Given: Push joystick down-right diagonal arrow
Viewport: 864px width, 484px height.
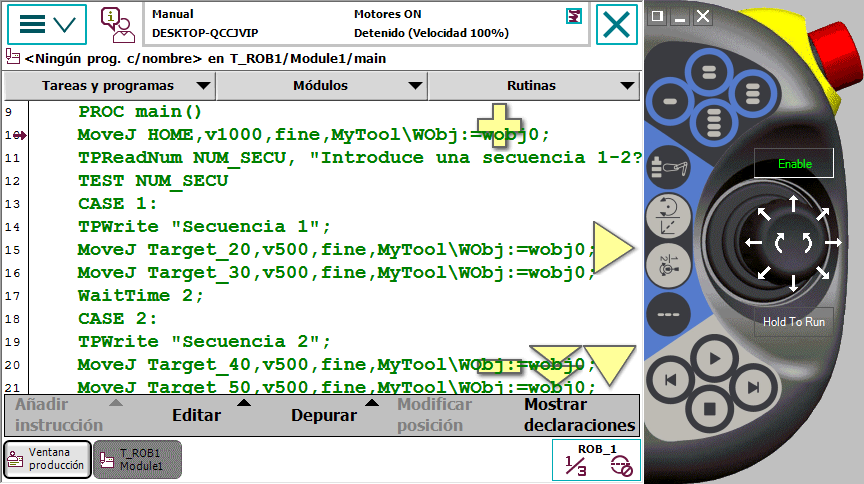Looking at the screenshot, I should click(x=823, y=272).
